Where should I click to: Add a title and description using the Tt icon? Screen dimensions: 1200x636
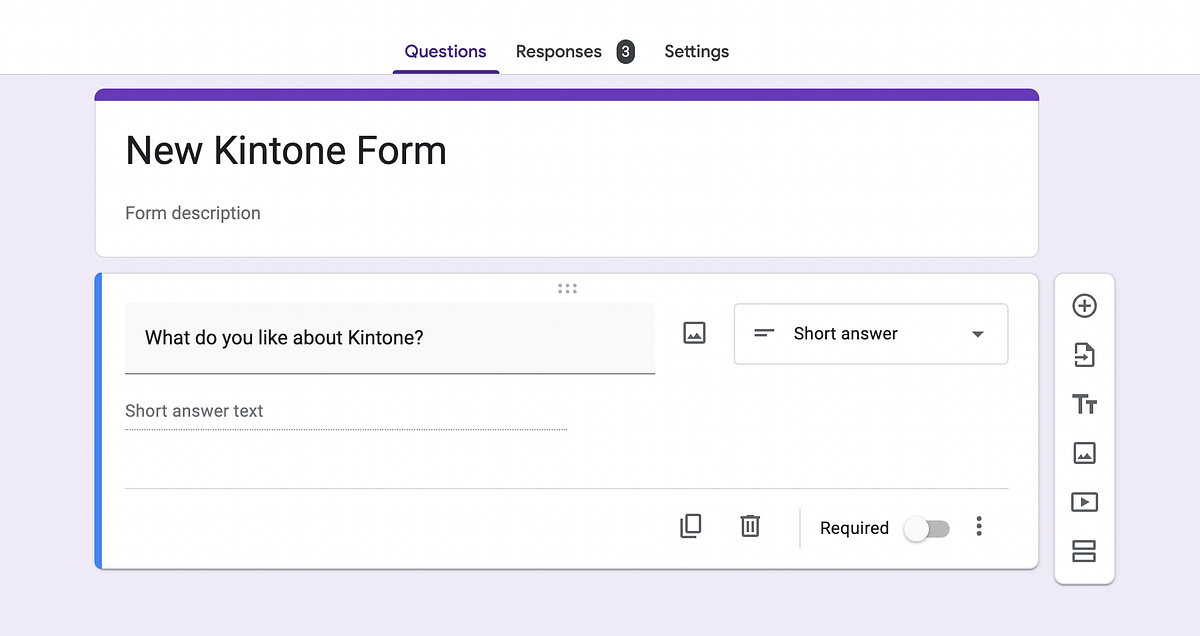click(1085, 404)
